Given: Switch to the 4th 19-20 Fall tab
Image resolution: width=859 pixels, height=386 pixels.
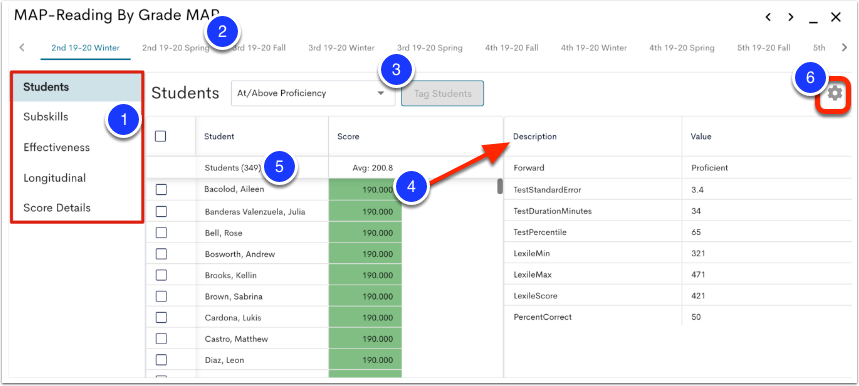Looking at the screenshot, I should (512, 48).
